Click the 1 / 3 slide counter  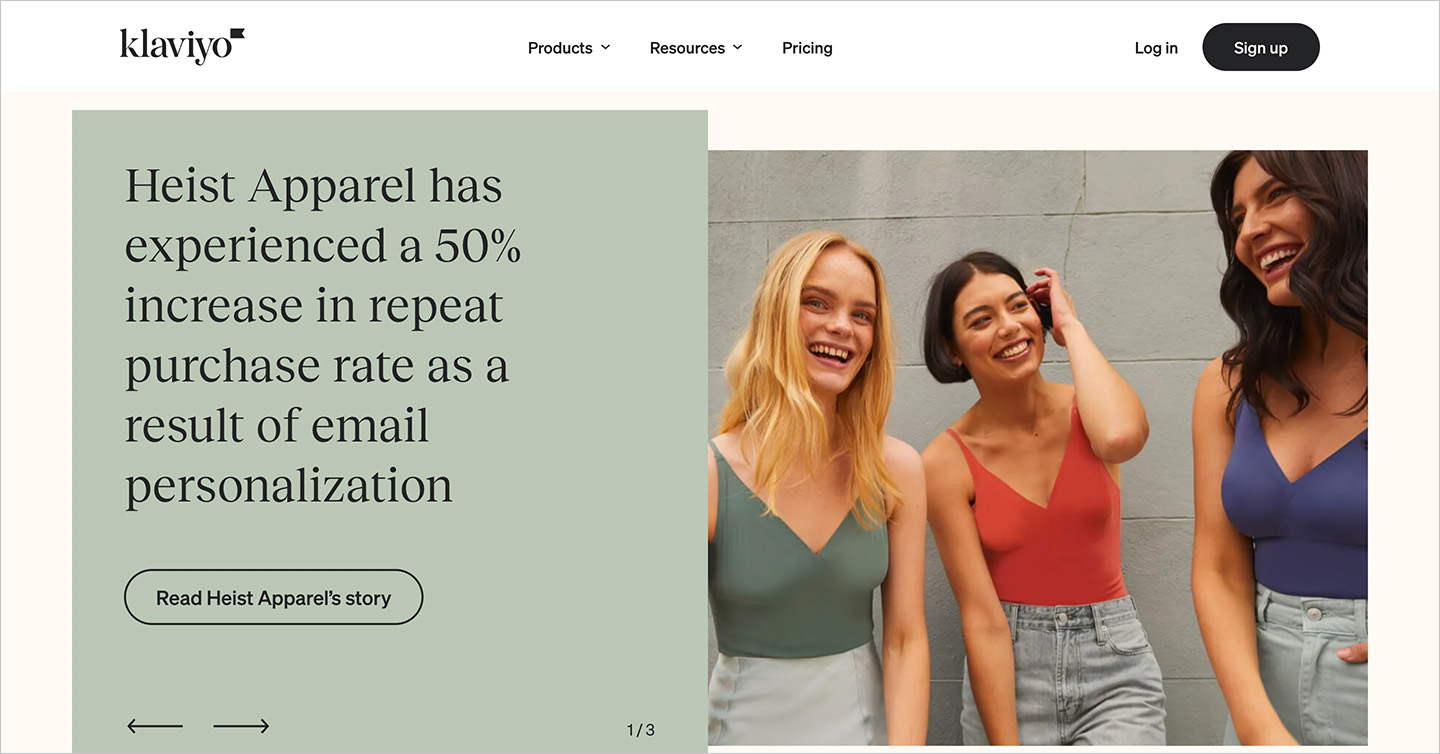point(641,730)
